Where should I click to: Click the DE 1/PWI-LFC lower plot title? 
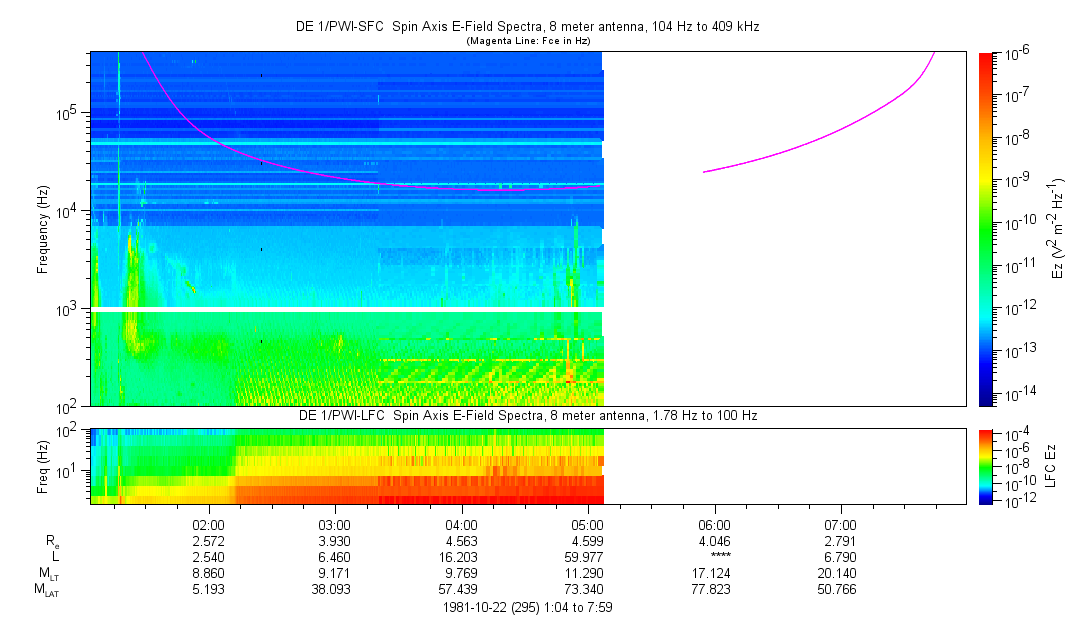coord(528,415)
